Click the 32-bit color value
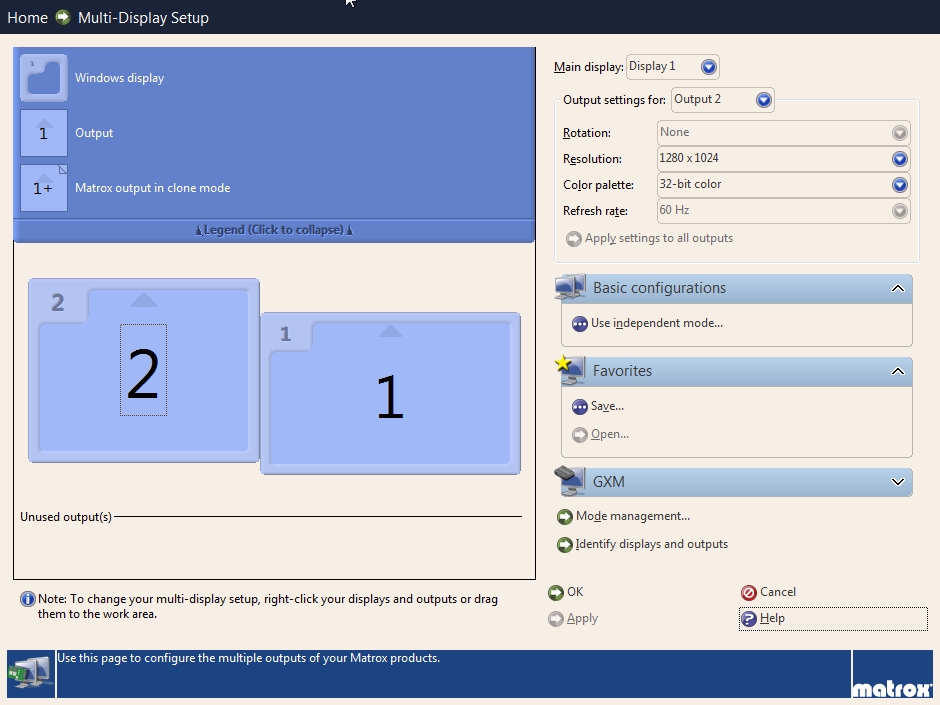The image size is (940, 705). pos(690,184)
